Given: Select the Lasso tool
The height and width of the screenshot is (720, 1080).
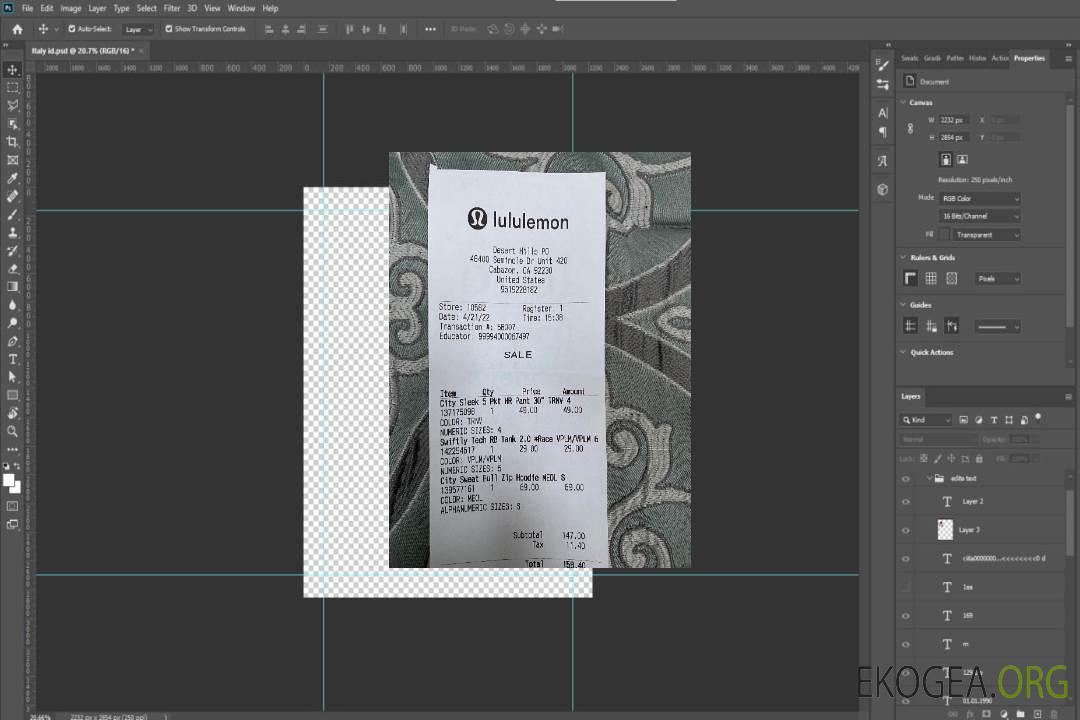Looking at the screenshot, I should click(x=12, y=105).
